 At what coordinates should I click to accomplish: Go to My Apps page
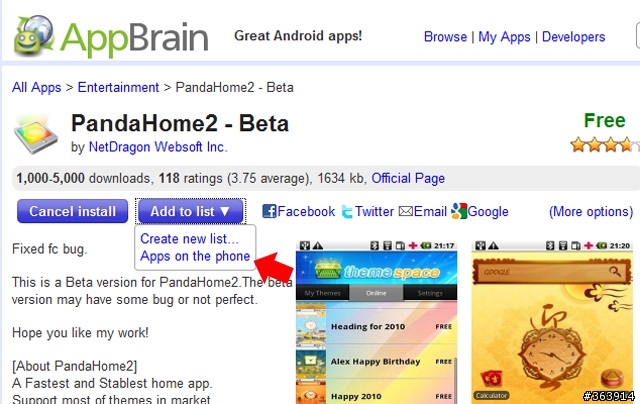(x=504, y=37)
